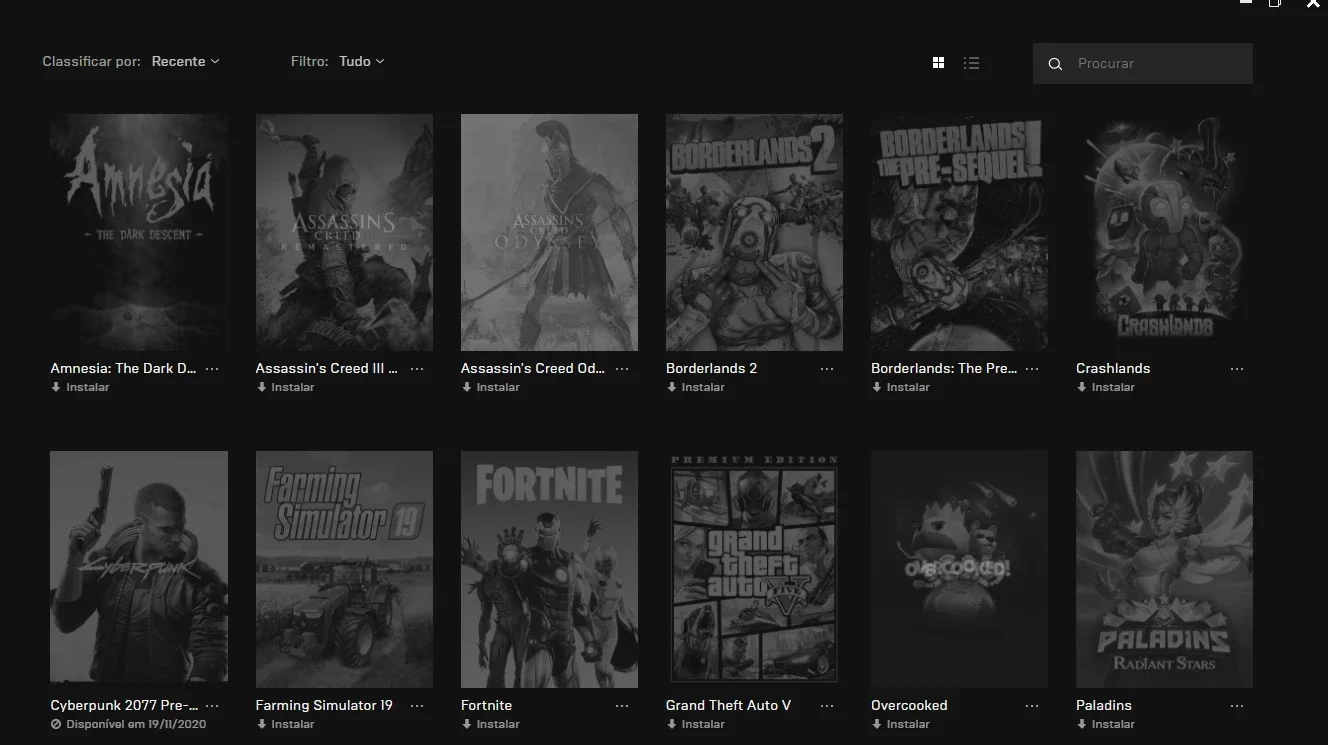Viewport: 1328px width, 745px height.
Task: Click the Filtro label
Action: coord(309,62)
